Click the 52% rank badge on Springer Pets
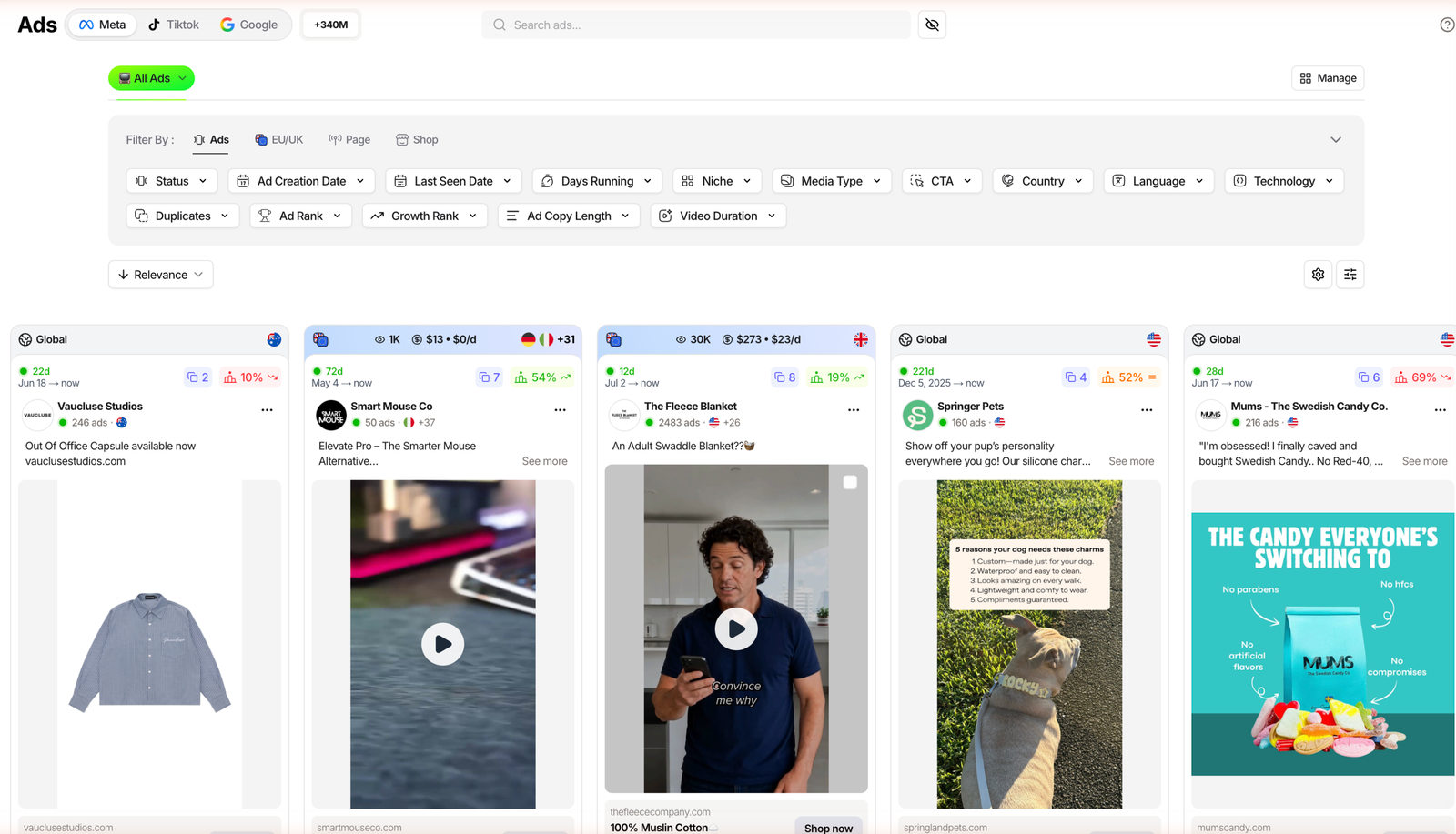The height and width of the screenshot is (834, 1456). [x=1129, y=377]
